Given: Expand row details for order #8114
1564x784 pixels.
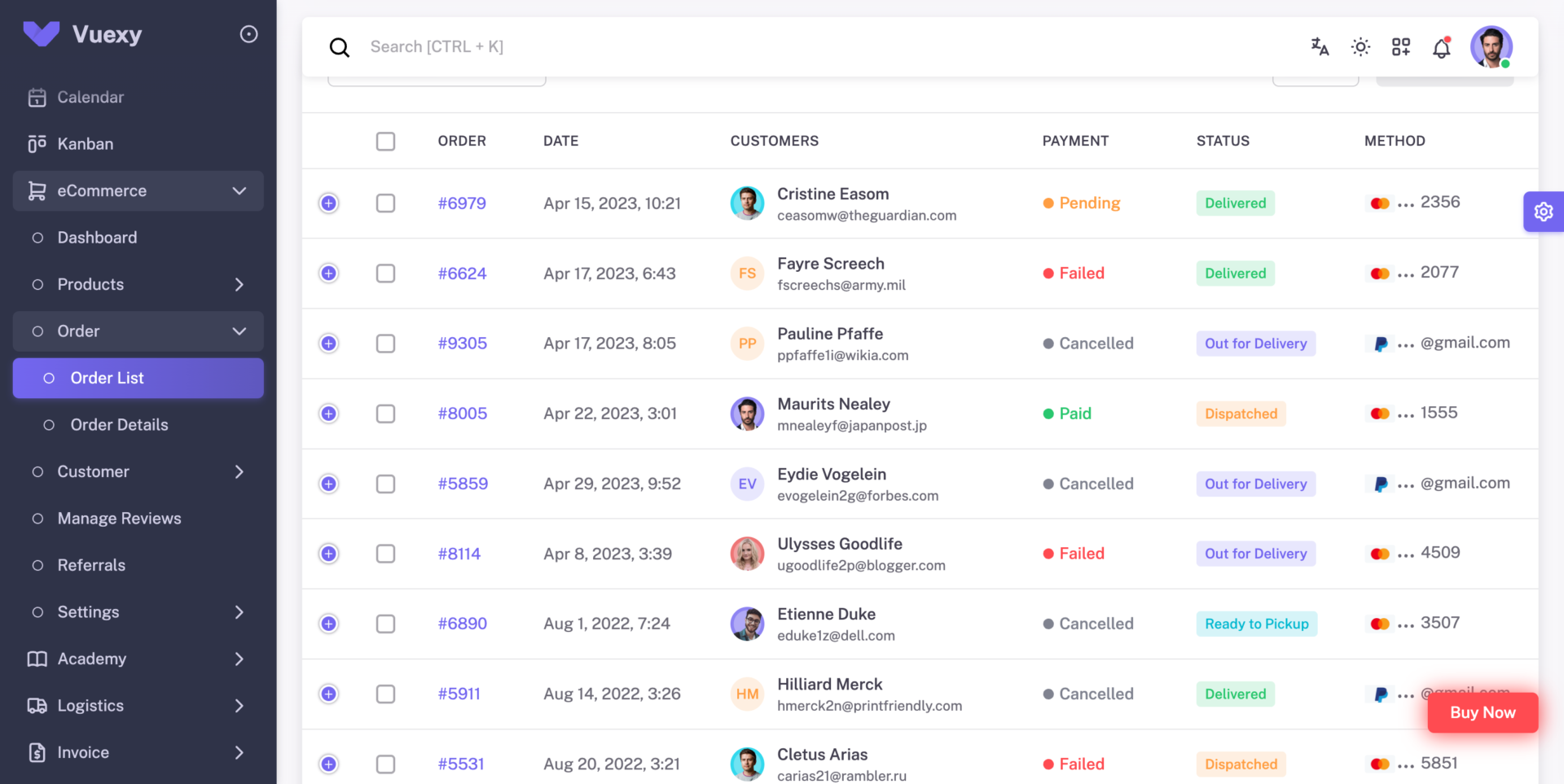Looking at the screenshot, I should click(x=329, y=554).
